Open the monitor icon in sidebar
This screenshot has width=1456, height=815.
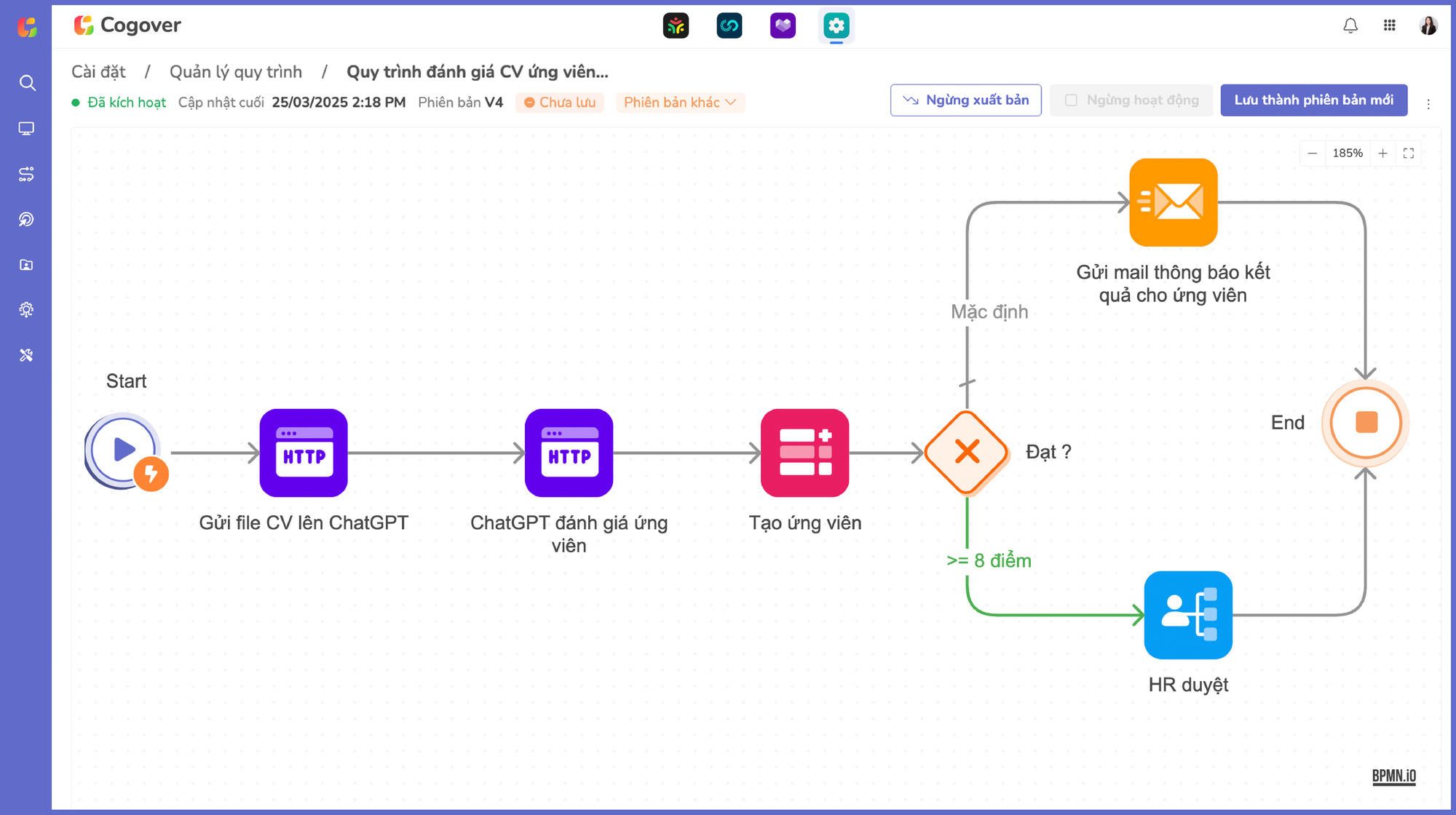[26, 129]
